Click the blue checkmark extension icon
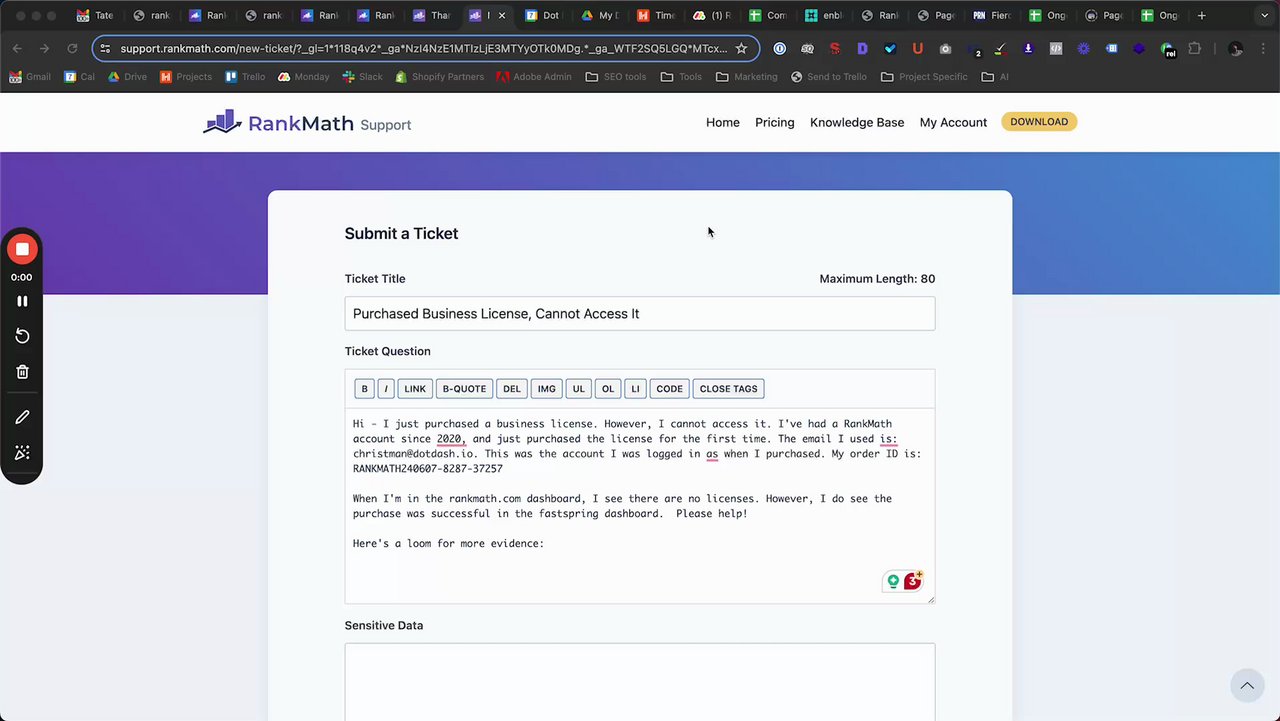This screenshot has height=721, width=1280. click(x=890, y=48)
